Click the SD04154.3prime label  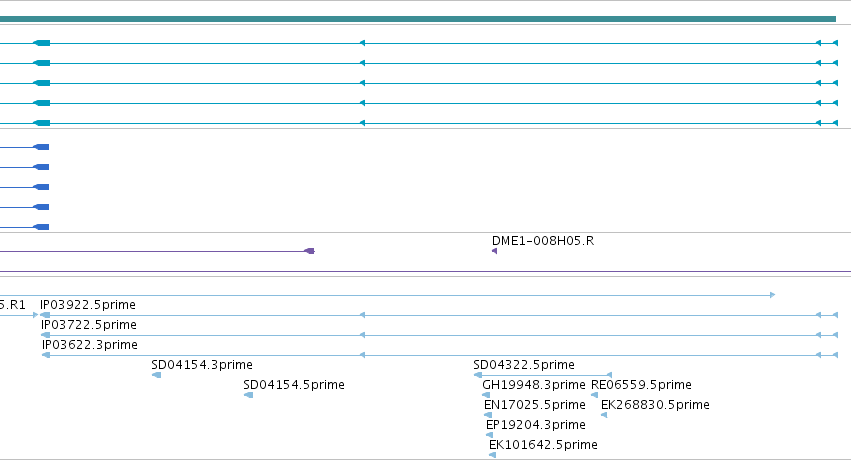202,365
